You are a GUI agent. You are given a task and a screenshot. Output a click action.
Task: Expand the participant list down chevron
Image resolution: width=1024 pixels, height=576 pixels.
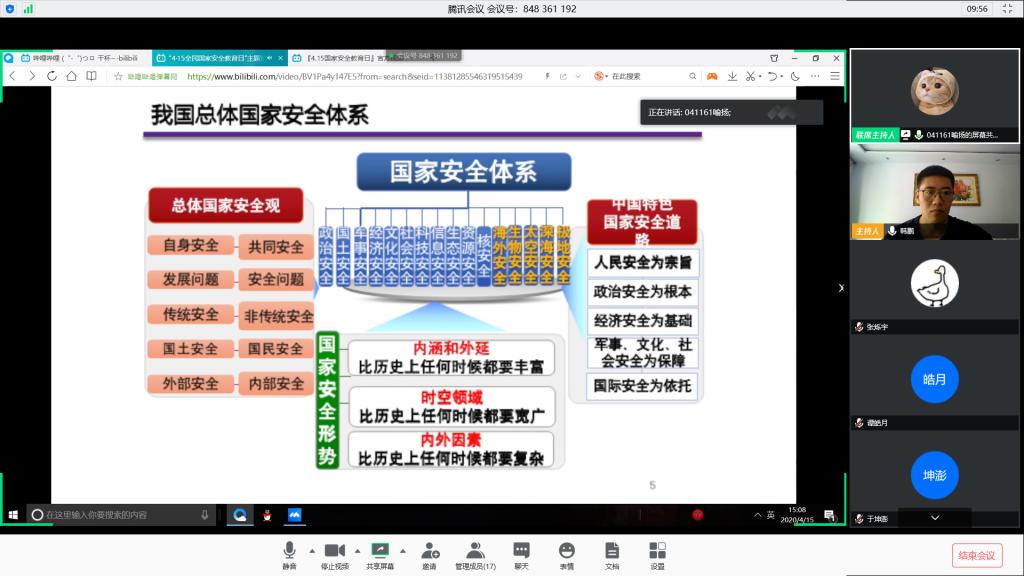click(x=935, y=518)
